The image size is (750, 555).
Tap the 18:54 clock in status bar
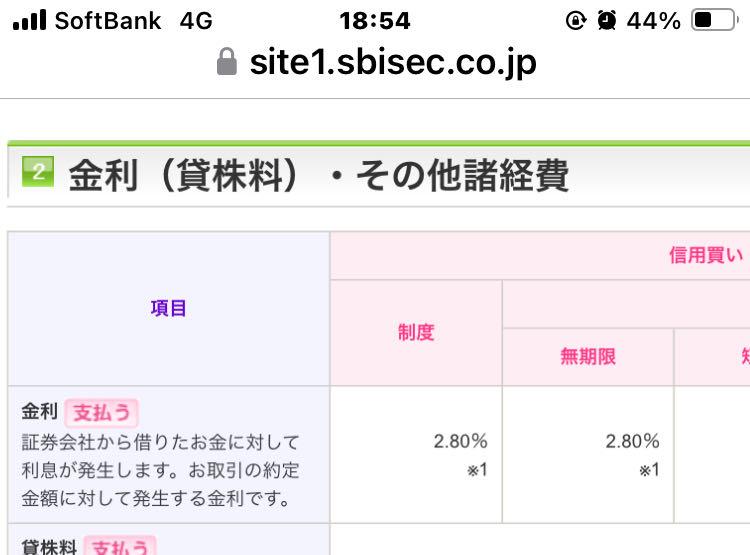[x=375, y=21]
